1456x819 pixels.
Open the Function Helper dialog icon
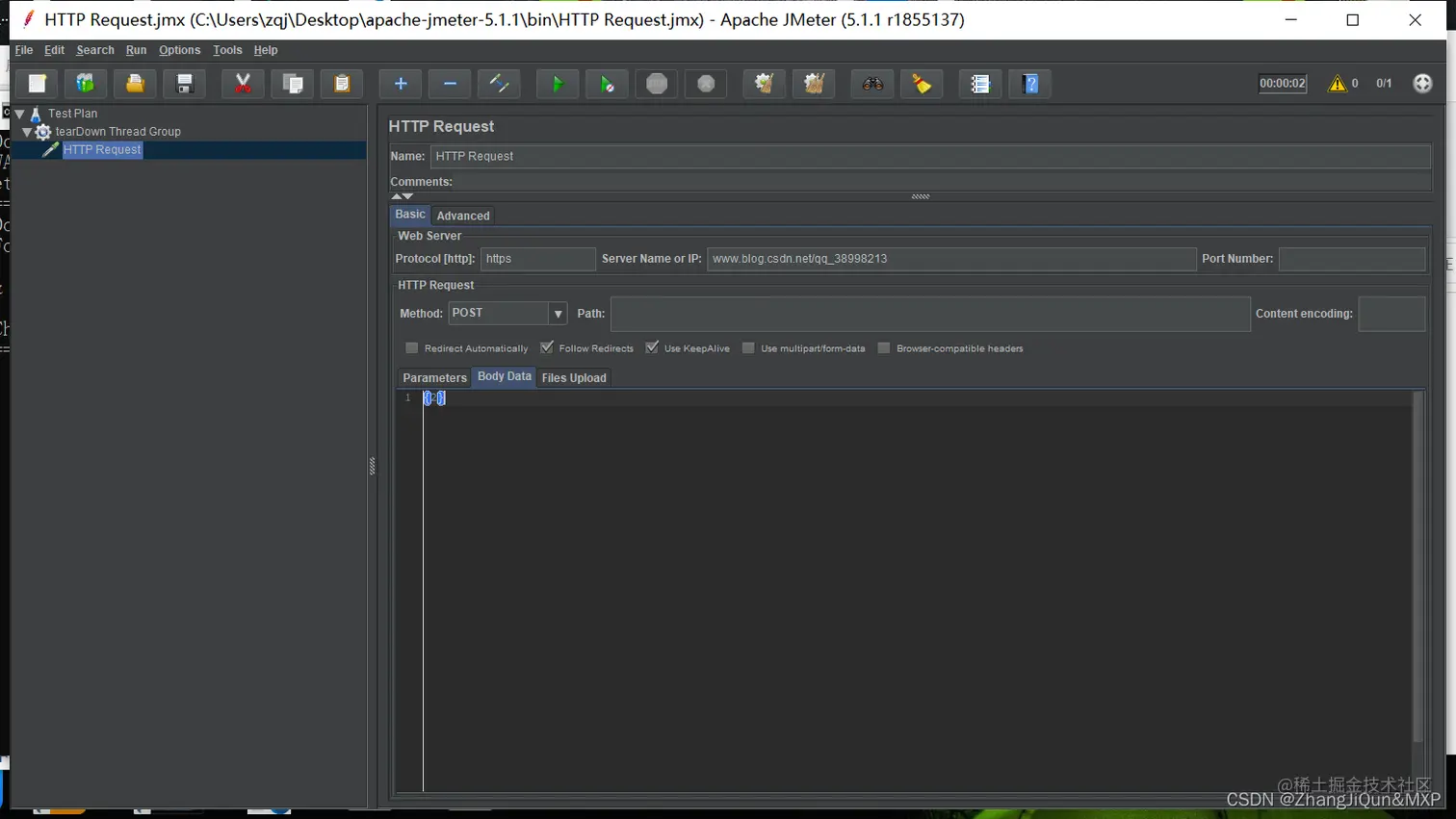click(980, 84)
